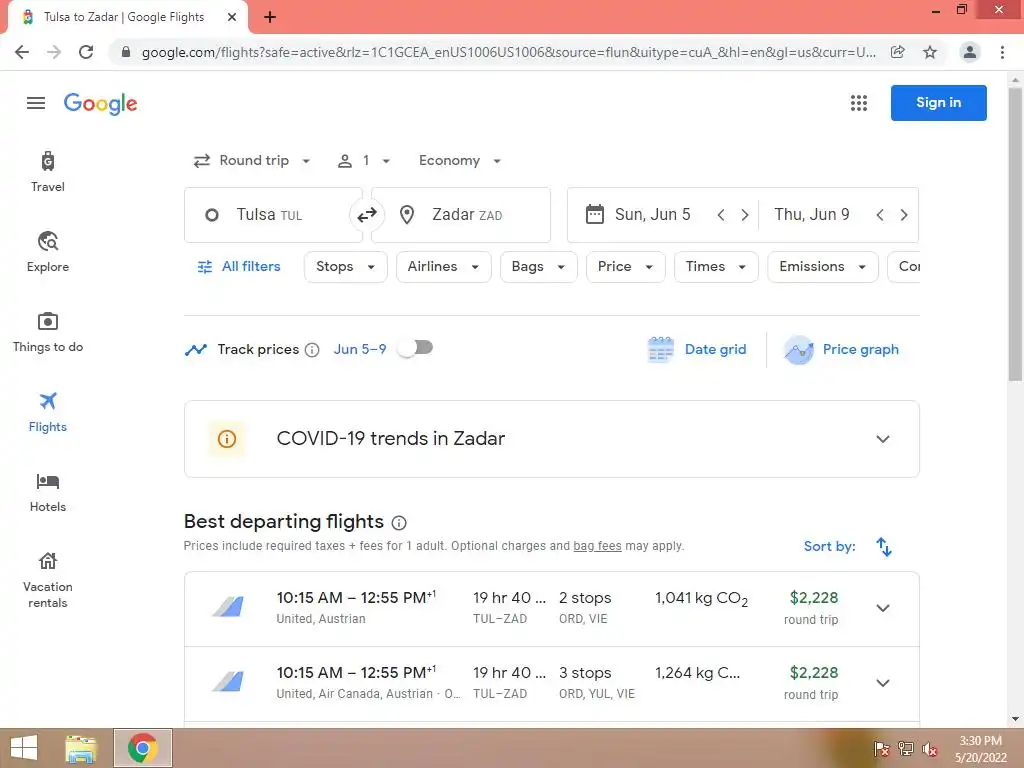Open the Google apps grid
The width and height of the screenshot is (1024, 768).
point(859,103)
